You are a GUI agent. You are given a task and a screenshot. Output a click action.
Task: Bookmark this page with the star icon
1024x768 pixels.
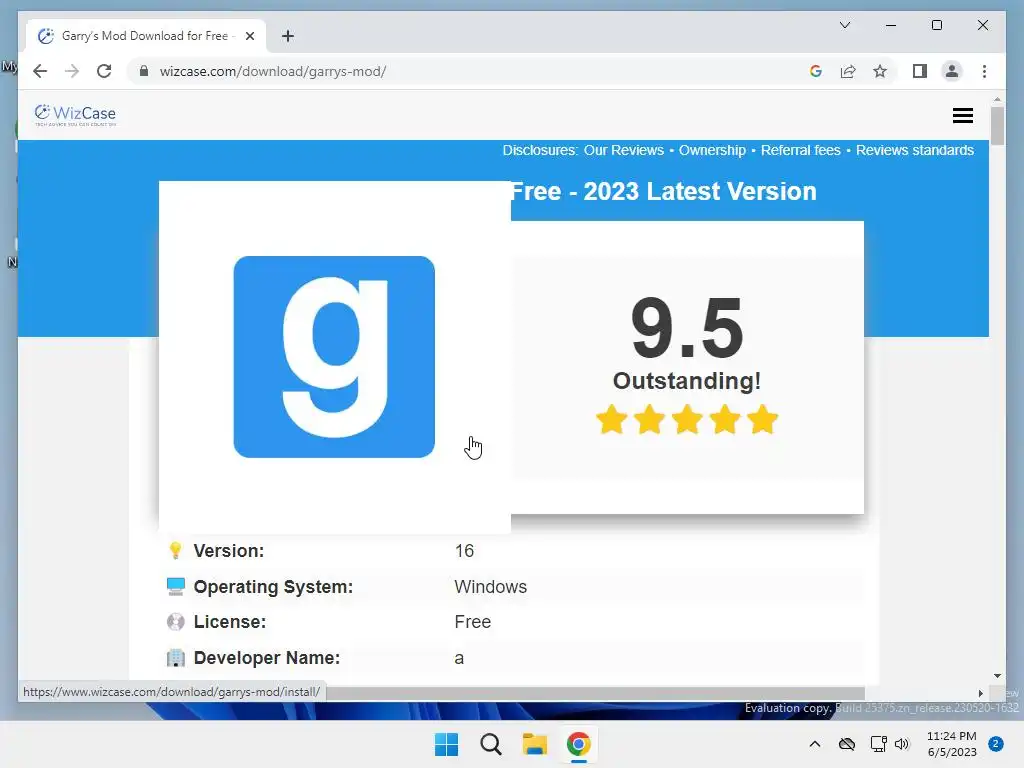click(880, 71)
